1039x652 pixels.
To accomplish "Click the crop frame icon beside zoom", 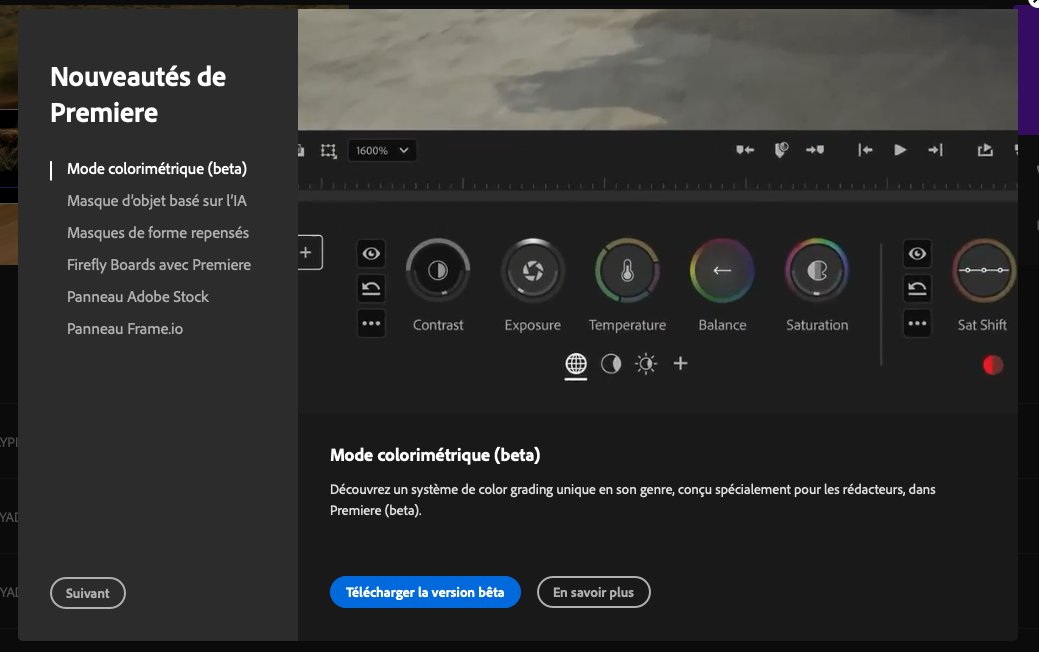I will coord(329,151).
